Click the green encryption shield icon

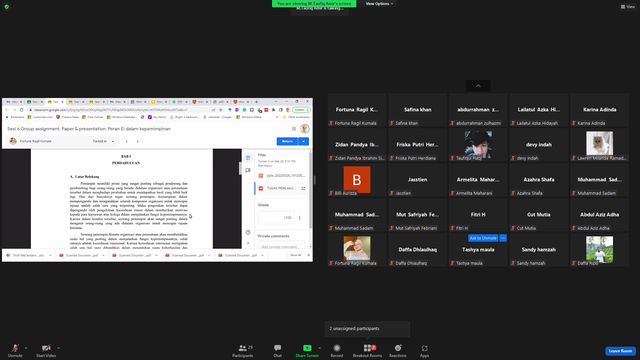point(7,7)
